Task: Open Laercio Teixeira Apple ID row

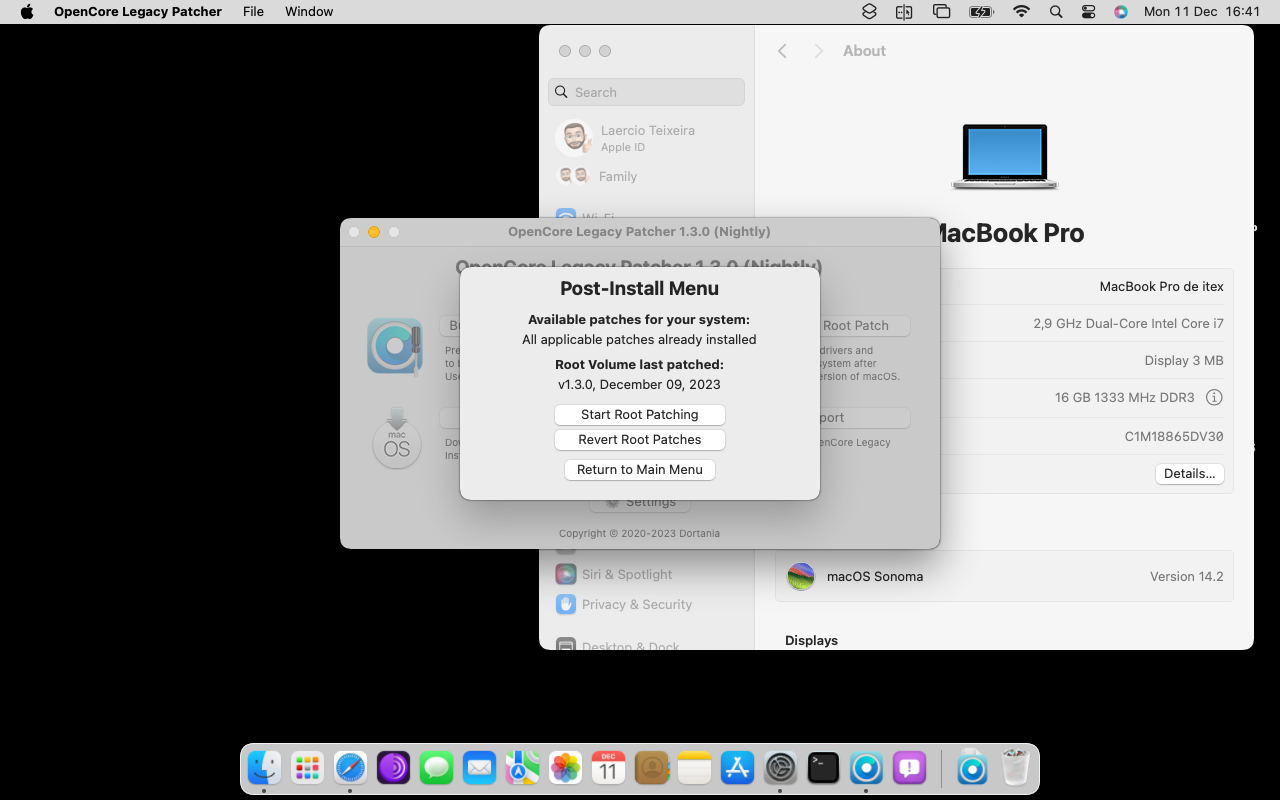Action: coord(646,138)
